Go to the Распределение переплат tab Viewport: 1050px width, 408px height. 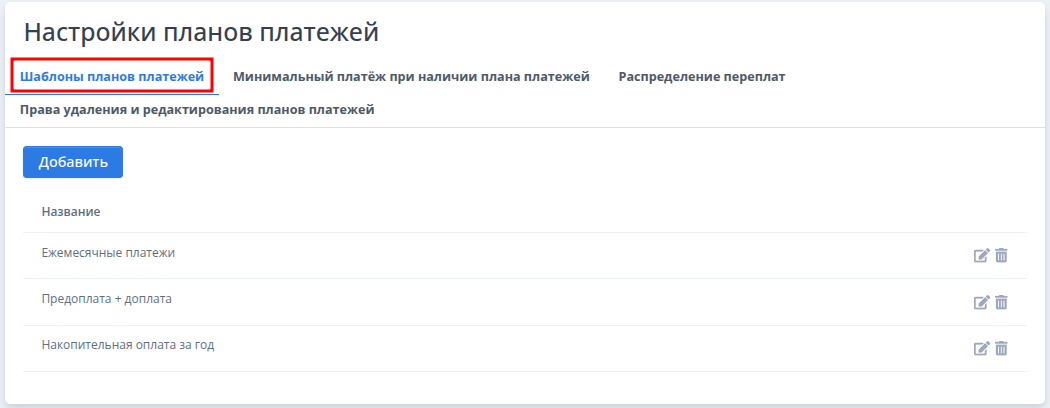[x=701, y=76]
